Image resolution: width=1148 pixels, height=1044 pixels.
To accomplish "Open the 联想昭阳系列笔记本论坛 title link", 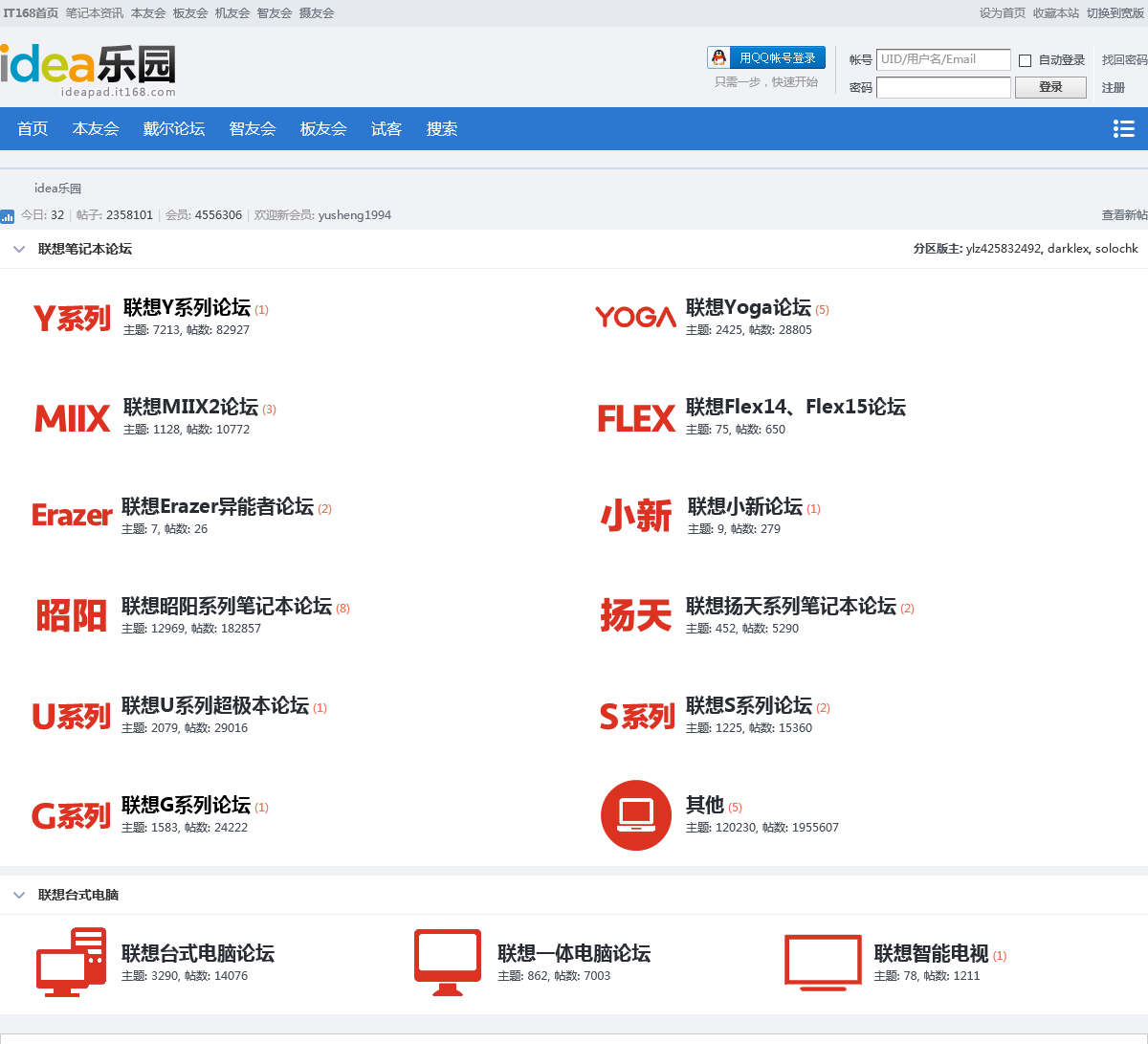I will tap(227, 606).
